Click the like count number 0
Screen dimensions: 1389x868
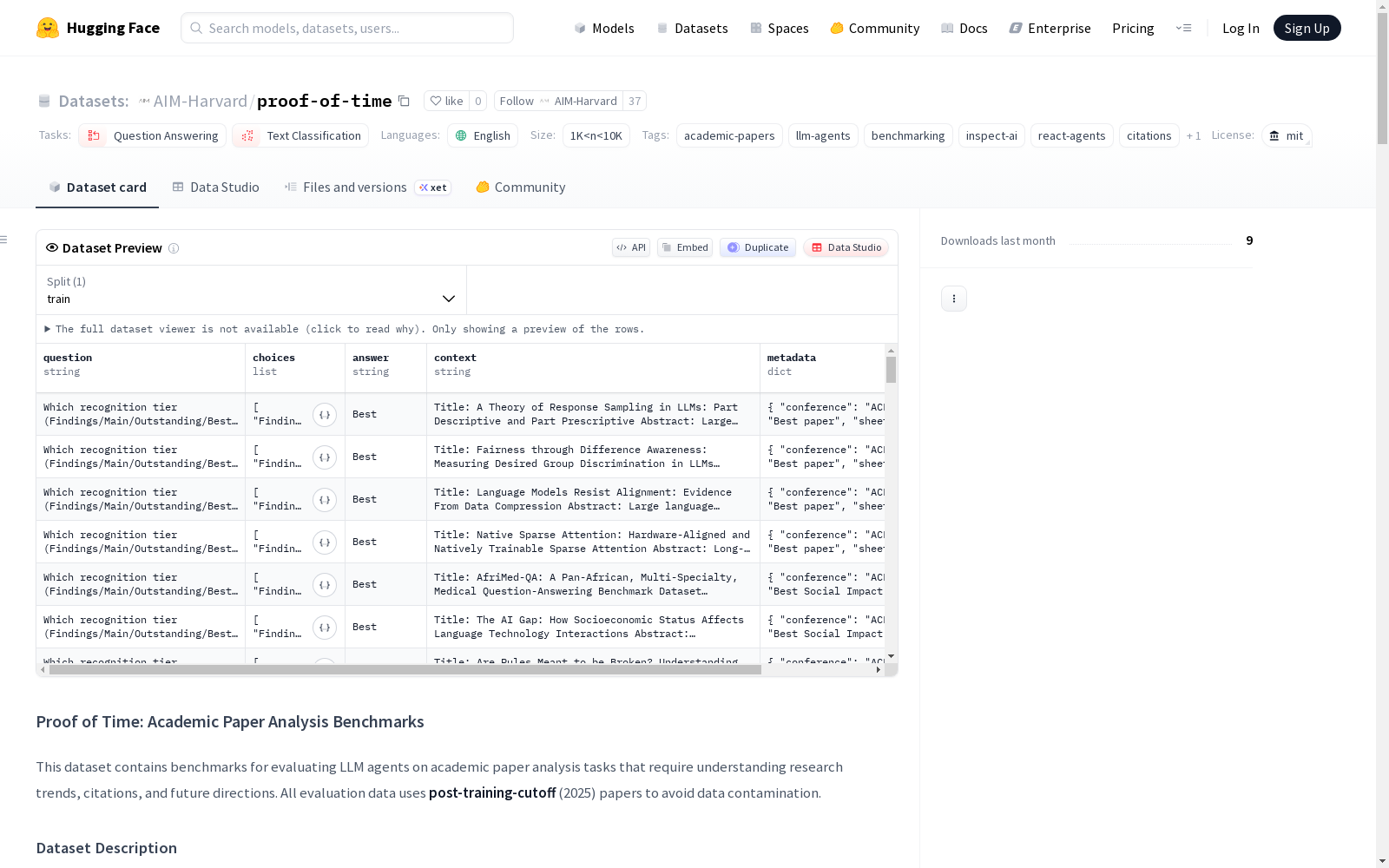click(x=477, y=101)
